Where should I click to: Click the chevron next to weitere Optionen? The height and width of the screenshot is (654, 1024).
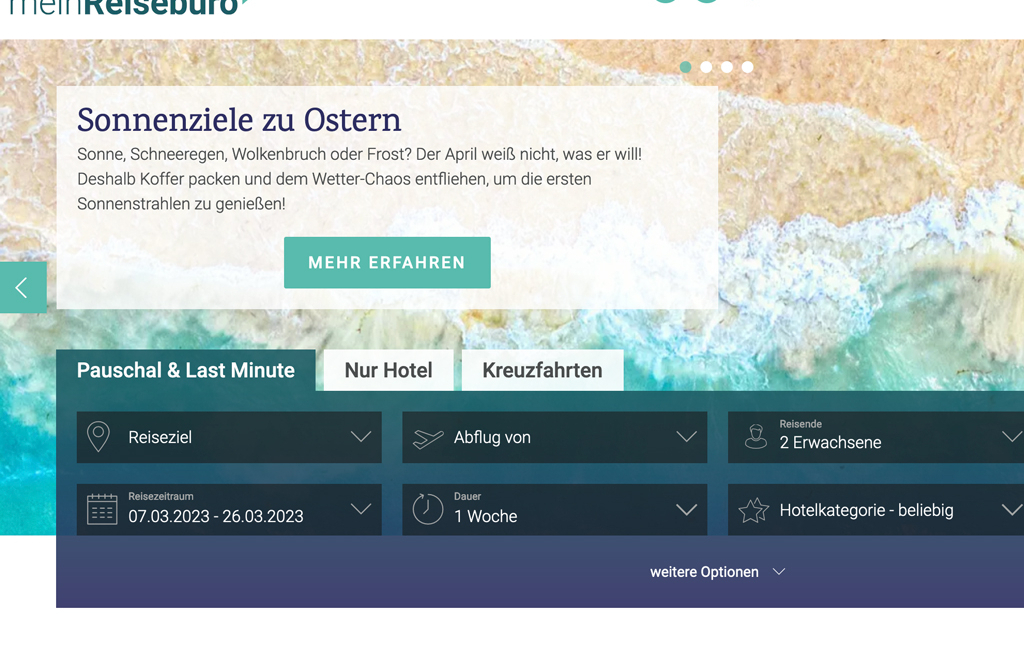click(778, 572)
